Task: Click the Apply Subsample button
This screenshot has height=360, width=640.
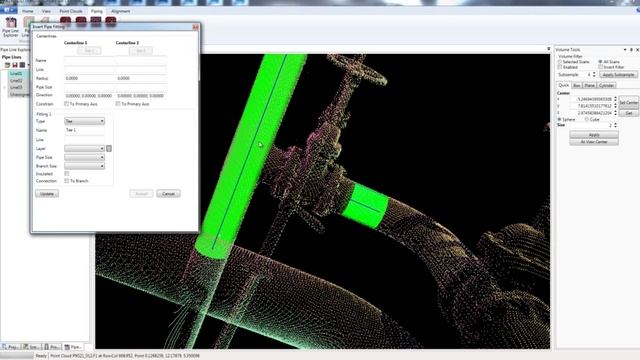Action: tap(618, 75)
